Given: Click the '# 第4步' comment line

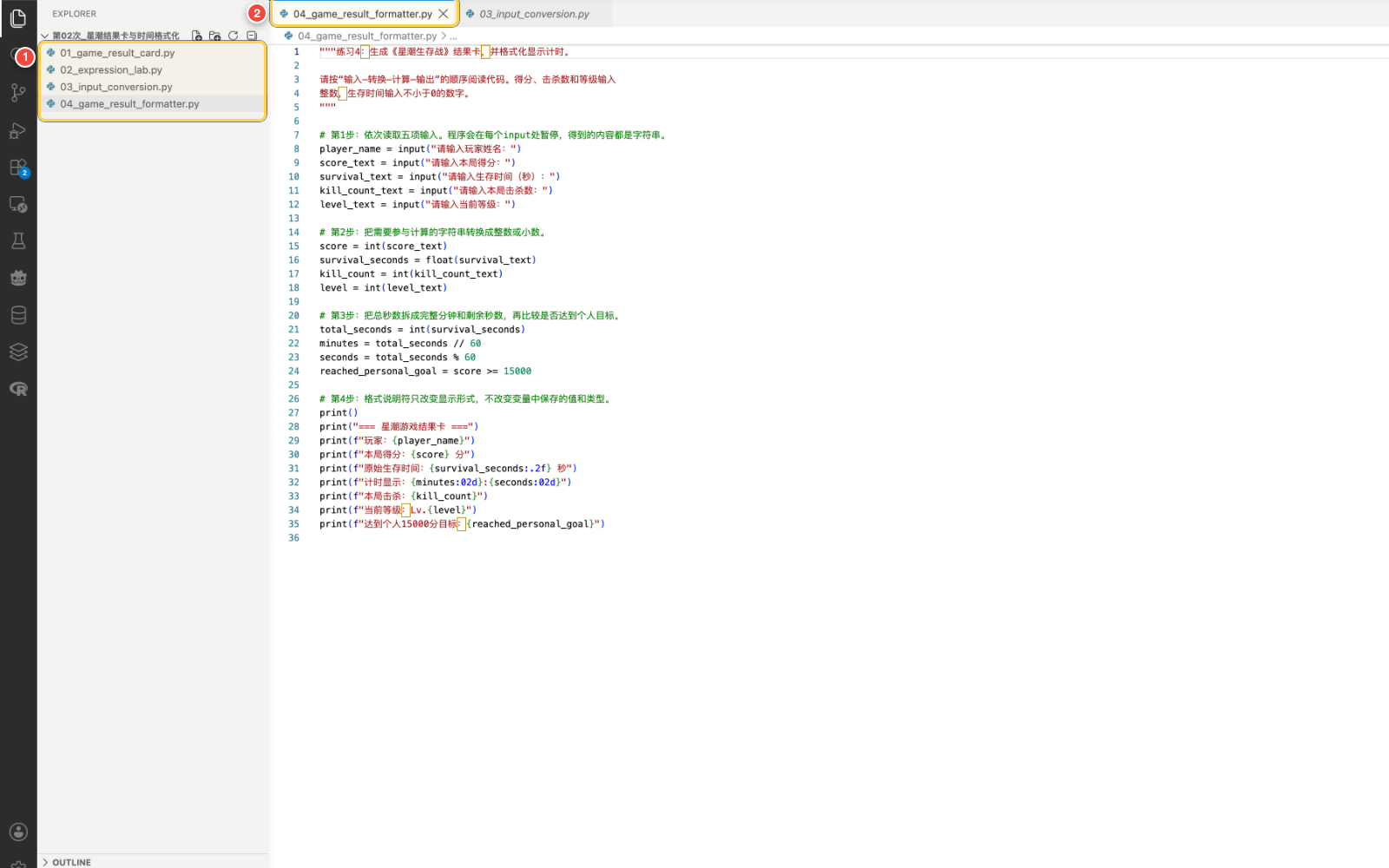Looking at the screenshot, I should (466, 399).
